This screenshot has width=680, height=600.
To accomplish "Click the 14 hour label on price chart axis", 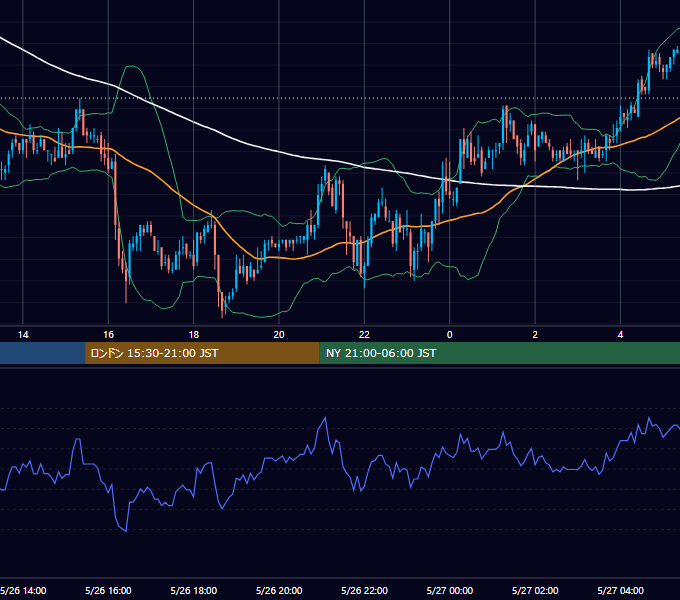I will point(23,334).
